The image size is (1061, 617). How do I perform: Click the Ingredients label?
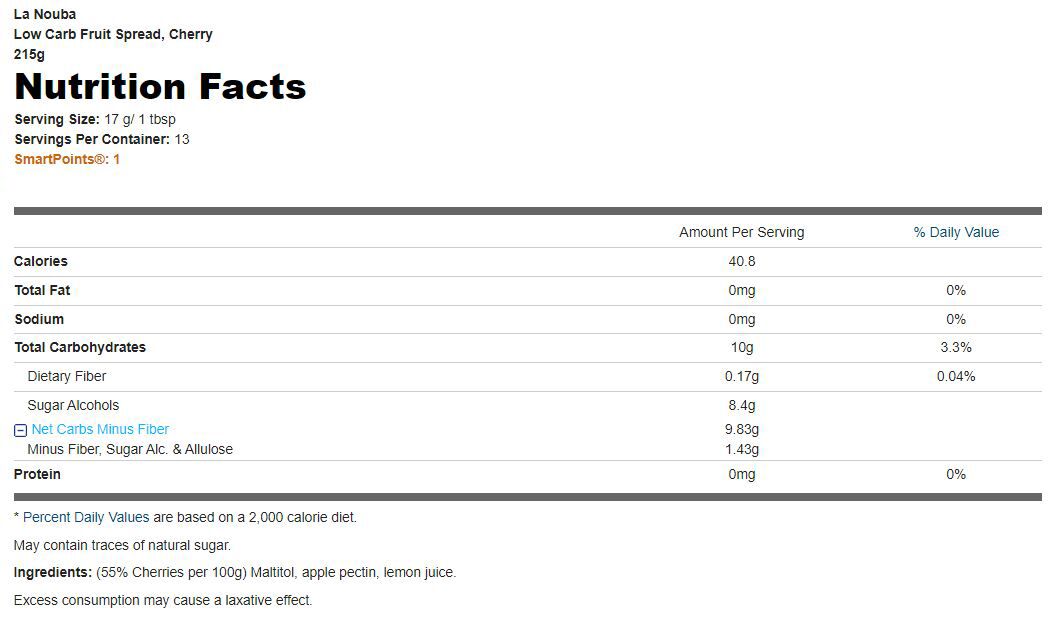pos(53,572)
